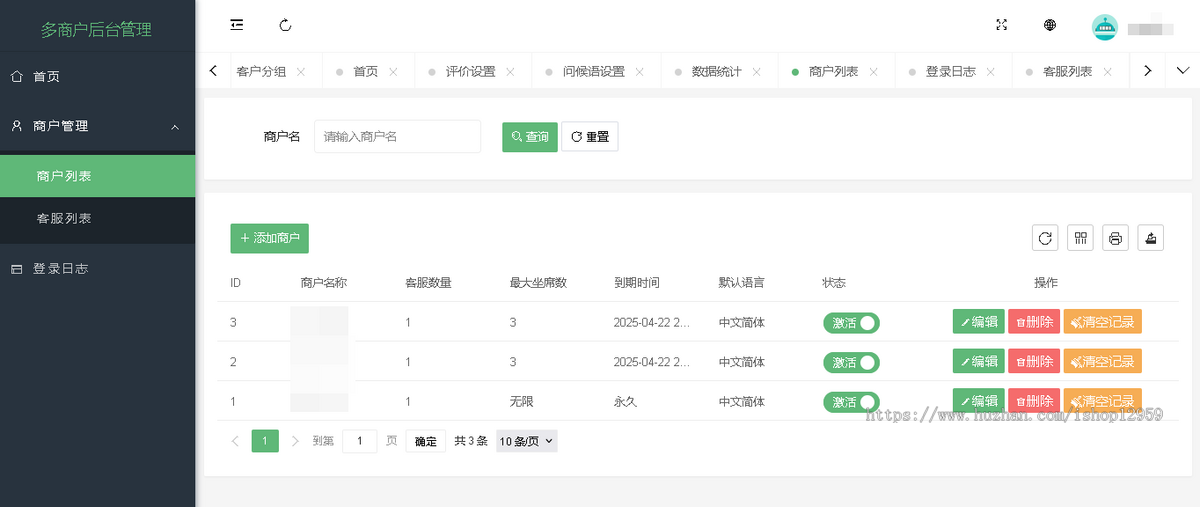Open the 10 条/页 page size dropdown
Image resolution: width=1200 pixels, height=507 pixels.
click(526, 441)
